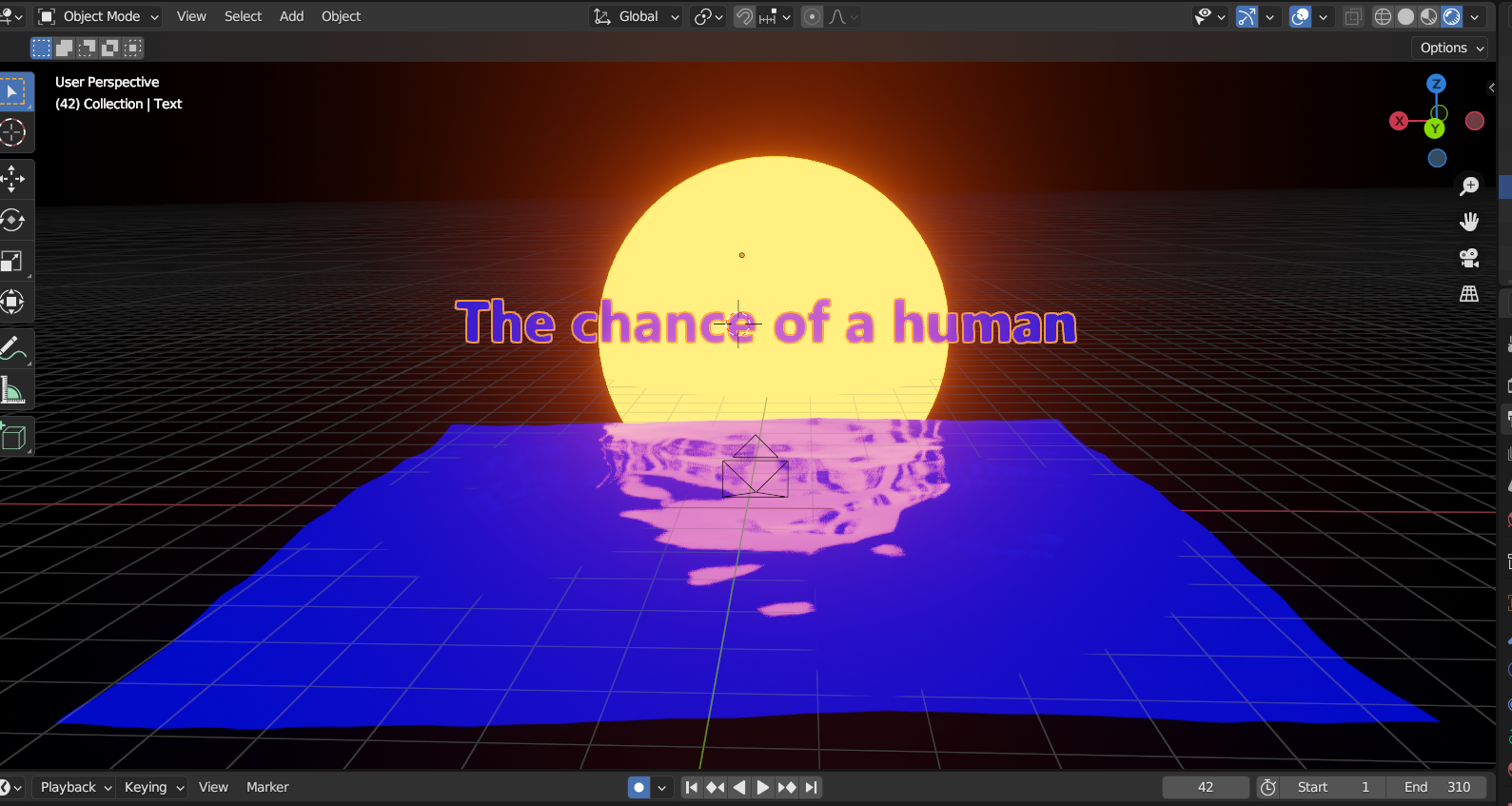The width and height of the screenshot is (1512, 806).
Task: Activate the 3D Cursor tool
Action: click(14, 132)
